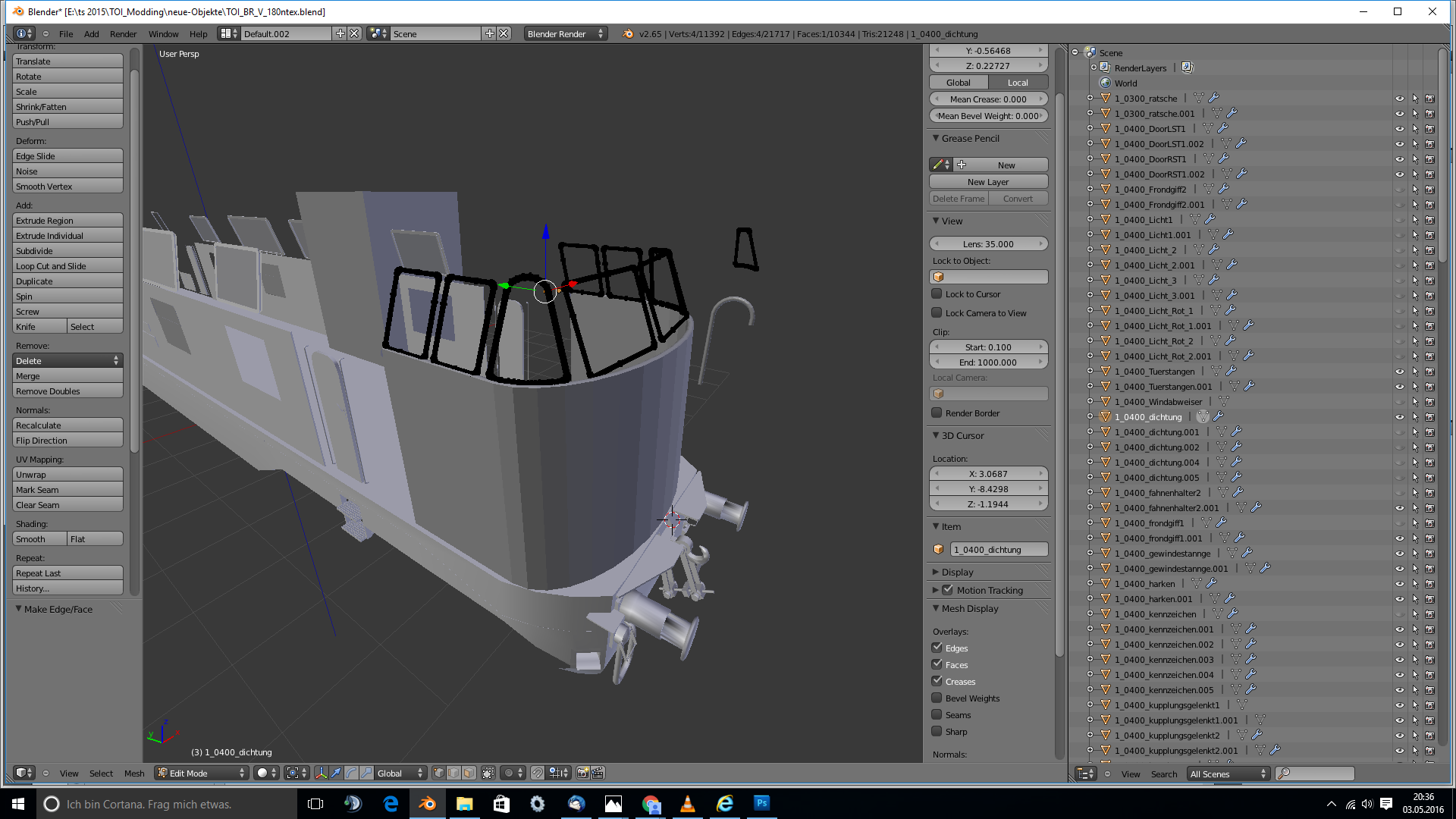Viewport: 1456px width, 819px height.
Task: Select the vertex select mode icon
Action: 439,773
